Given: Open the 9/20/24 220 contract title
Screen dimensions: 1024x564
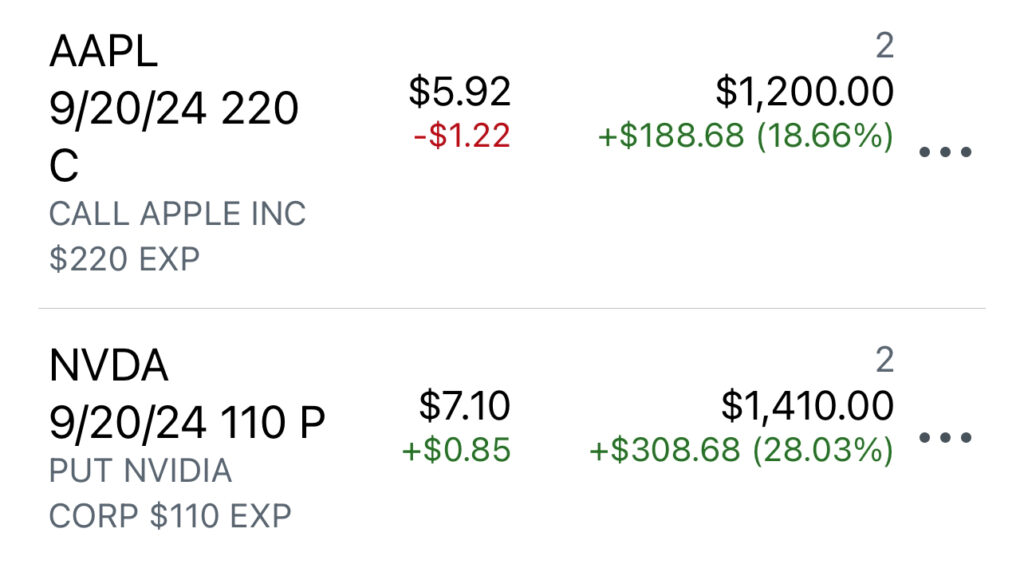Looking at the screenshot, I should point(174,108).
